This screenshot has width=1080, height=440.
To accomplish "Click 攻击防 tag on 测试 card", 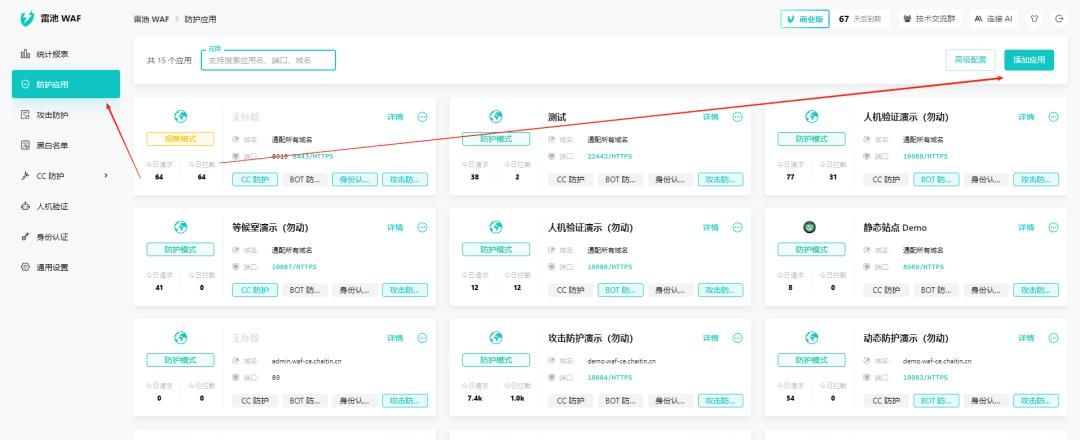I will click(x=720, y=179).
